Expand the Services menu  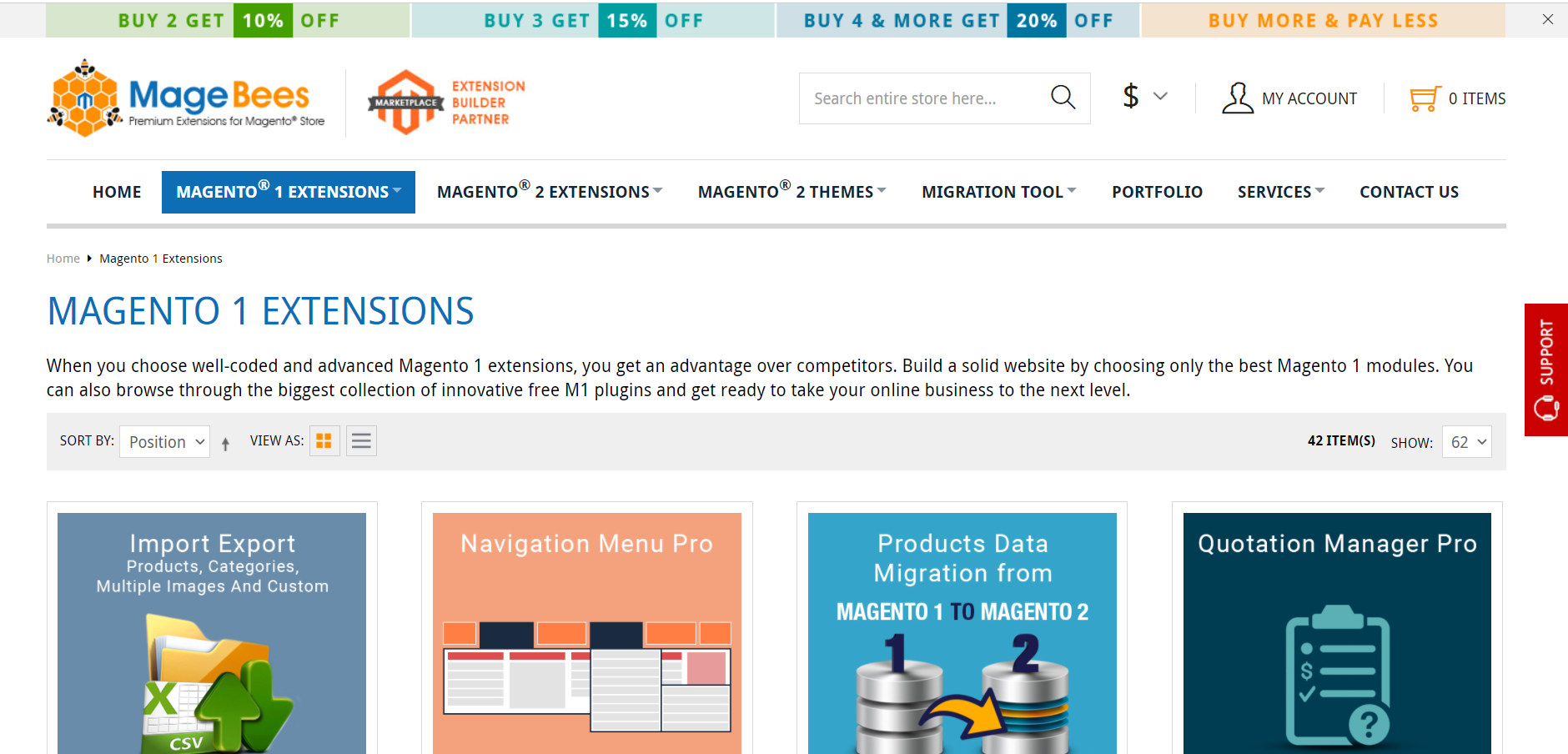coord(1281,192)
